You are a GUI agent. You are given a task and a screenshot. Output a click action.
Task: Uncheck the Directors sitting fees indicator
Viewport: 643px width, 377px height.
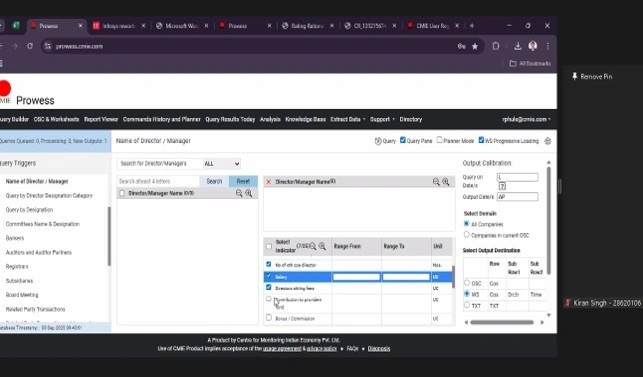point(269,288)
